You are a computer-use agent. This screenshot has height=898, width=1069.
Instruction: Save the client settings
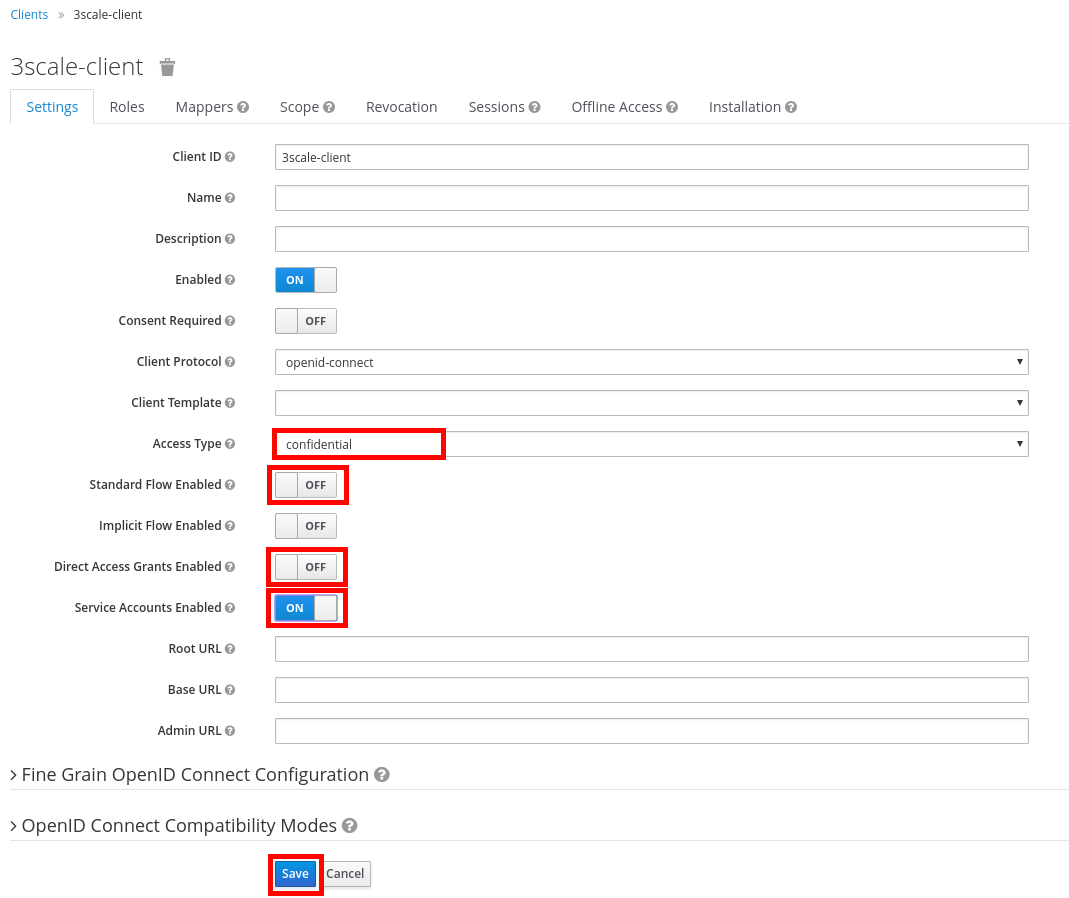point(295,874)
